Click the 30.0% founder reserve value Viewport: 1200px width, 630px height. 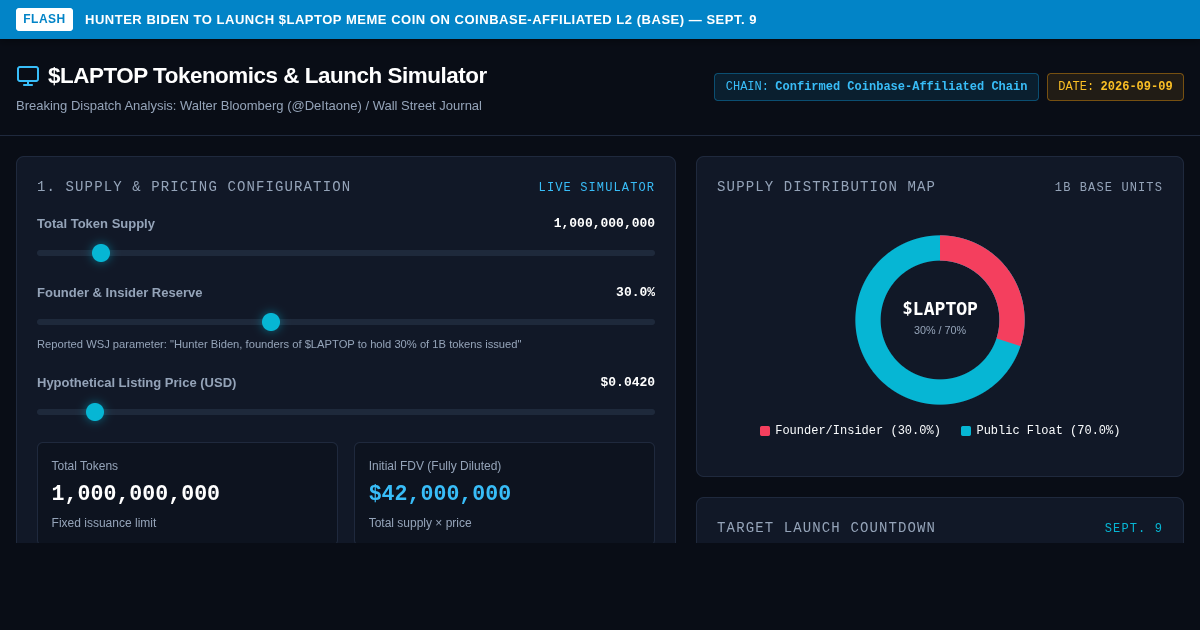pos(635,293)
